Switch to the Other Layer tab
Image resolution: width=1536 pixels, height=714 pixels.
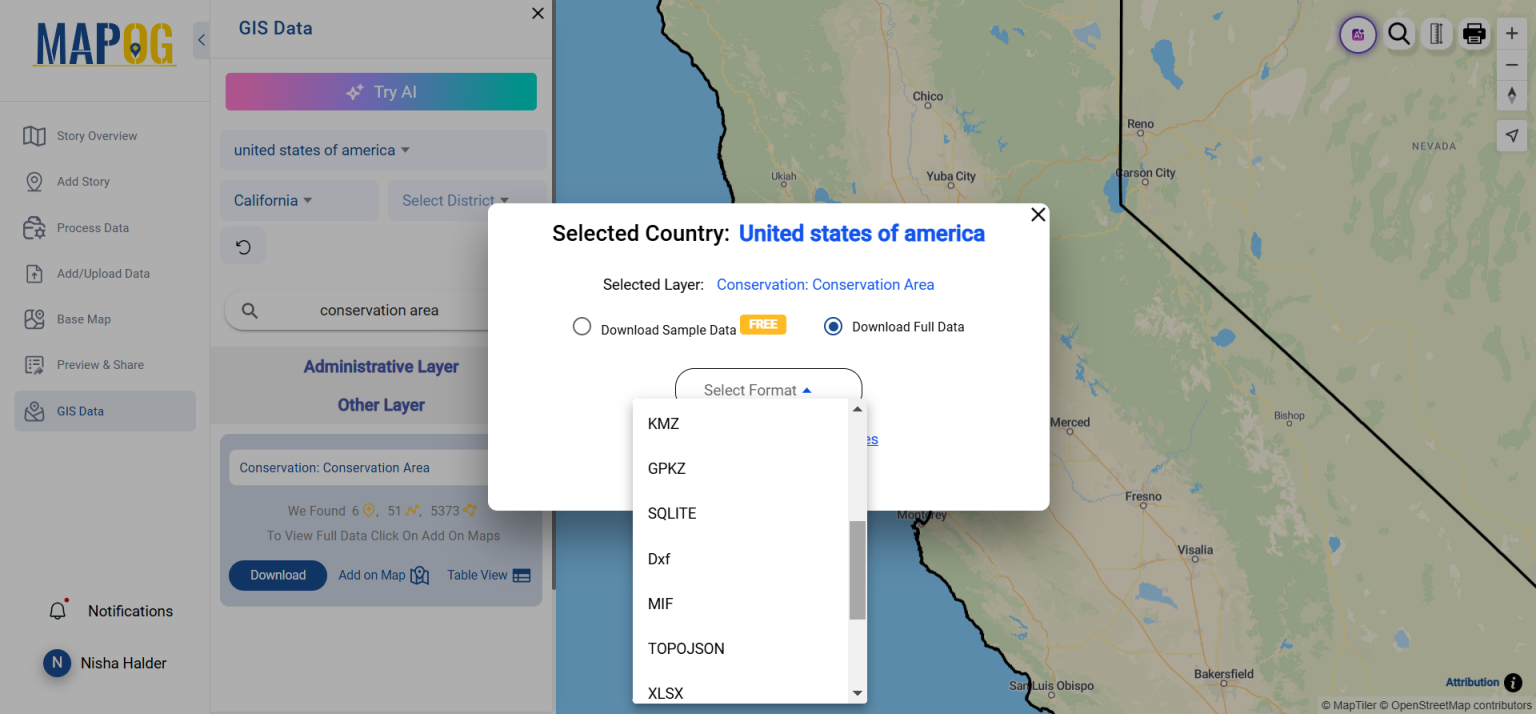point(381,404)
